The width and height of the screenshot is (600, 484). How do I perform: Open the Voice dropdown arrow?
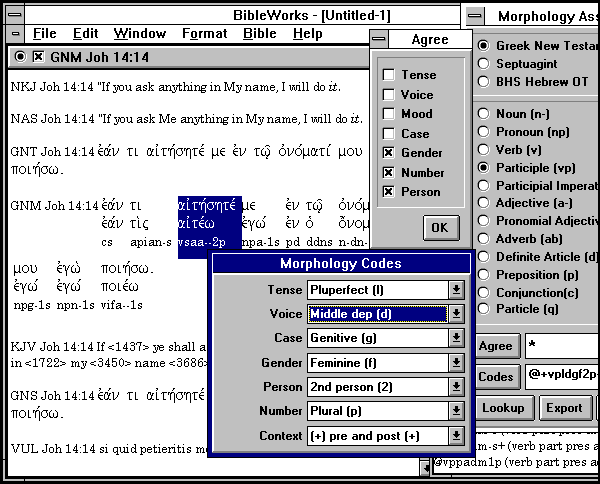pyautogui.click(x=456, y=314)
